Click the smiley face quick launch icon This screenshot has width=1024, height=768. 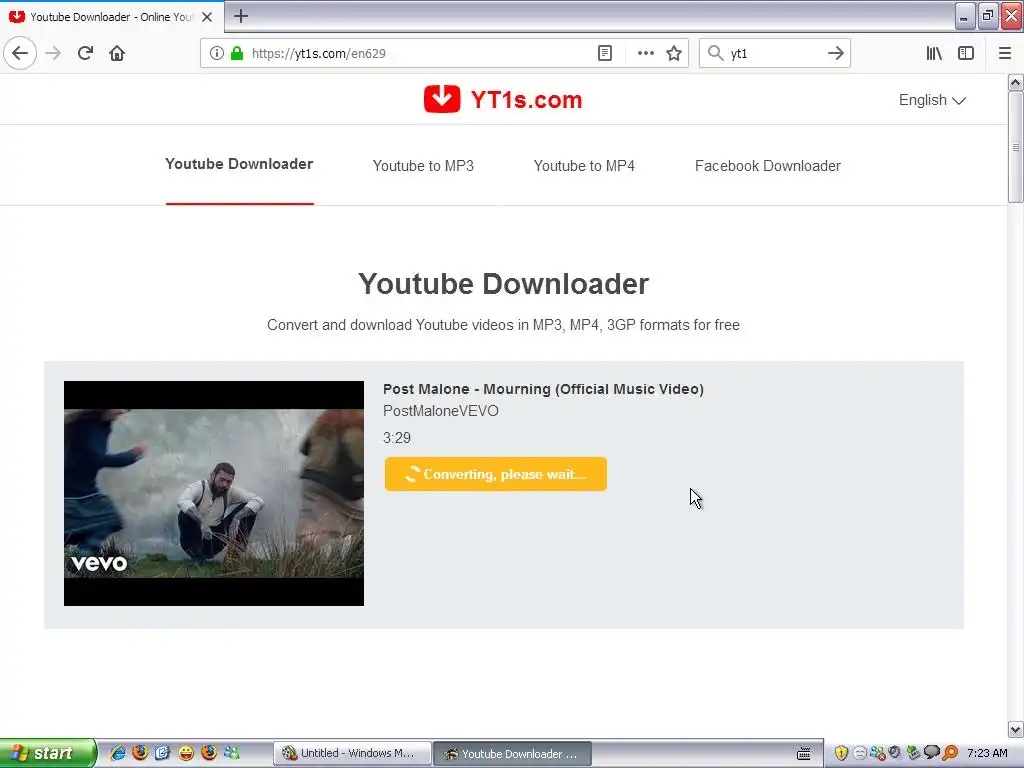coord(186,753)
